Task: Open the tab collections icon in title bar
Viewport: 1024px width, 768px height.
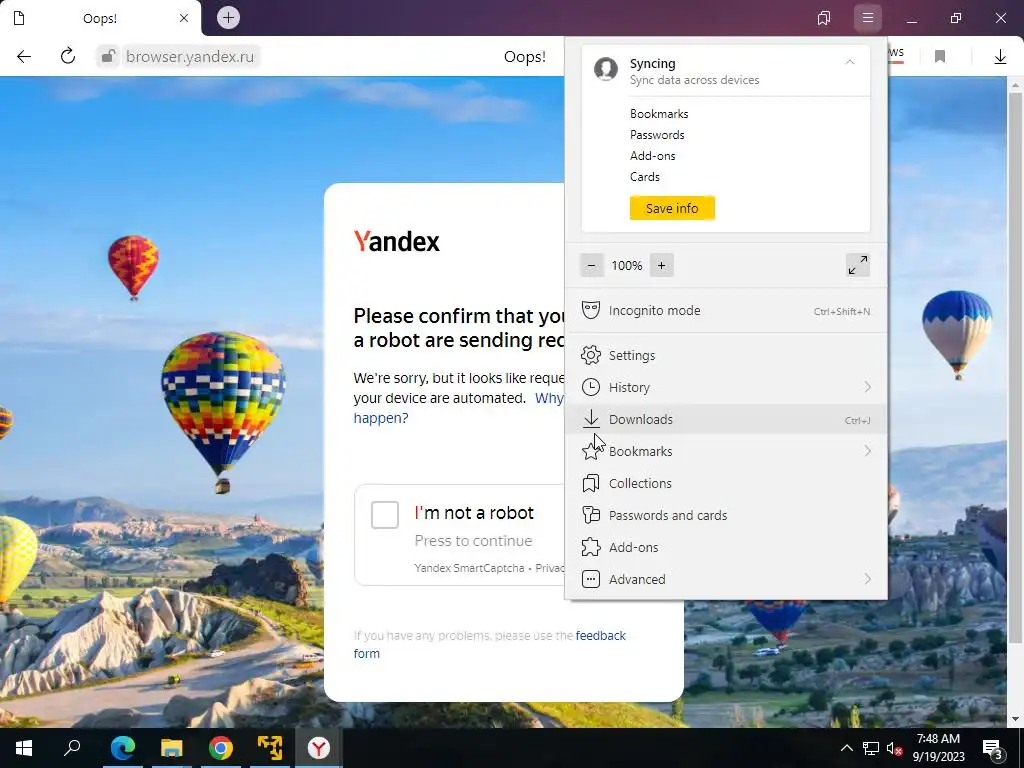Action: point(824,18)
